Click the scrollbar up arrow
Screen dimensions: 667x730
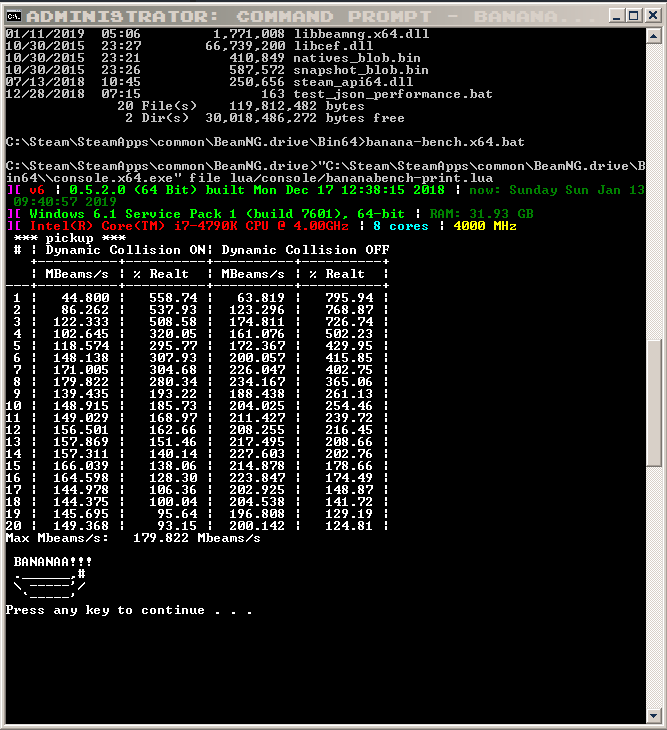pyautogui.click(x=654, y=36)
